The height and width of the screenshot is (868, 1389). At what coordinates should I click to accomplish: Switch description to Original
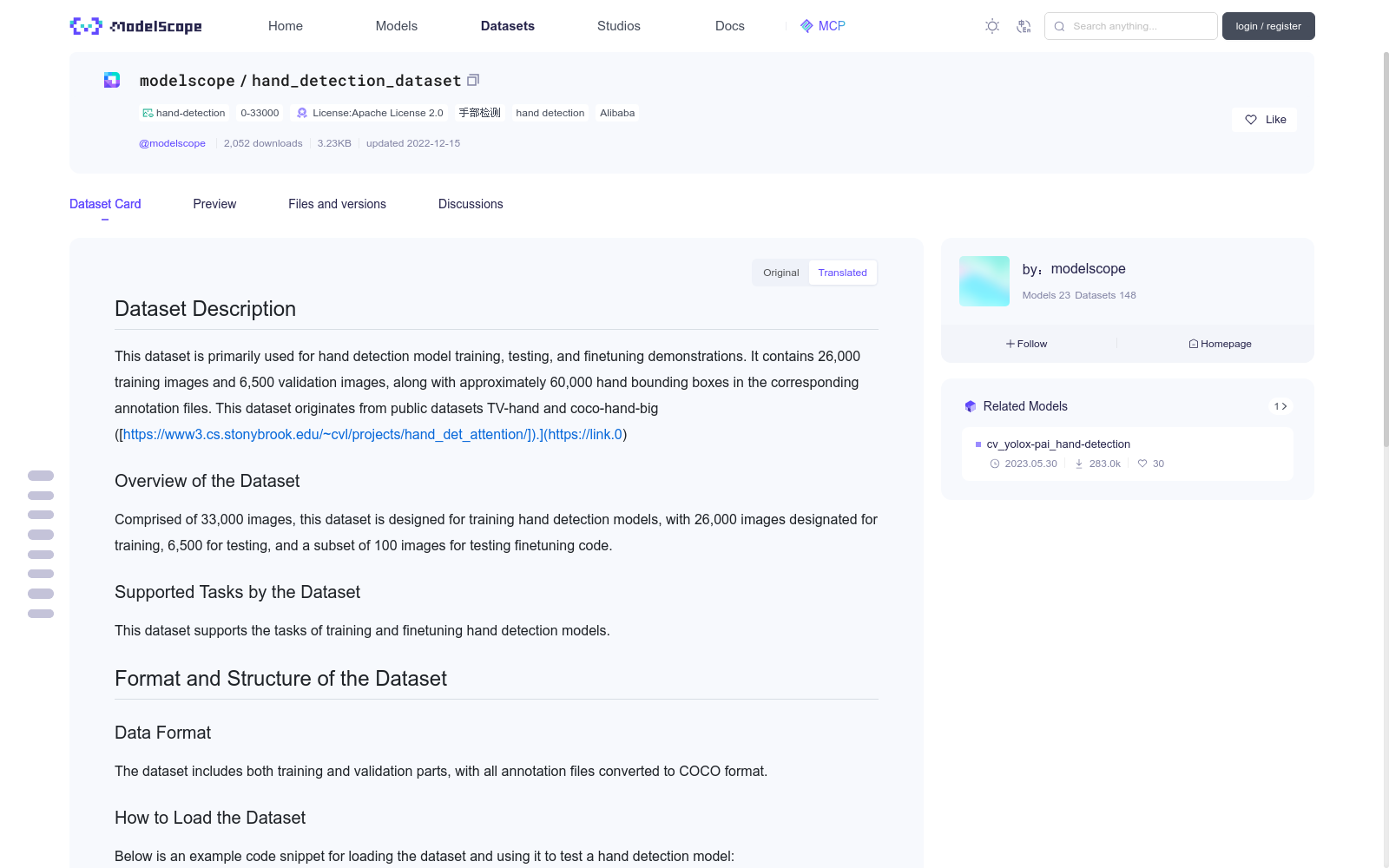(780, 273)
